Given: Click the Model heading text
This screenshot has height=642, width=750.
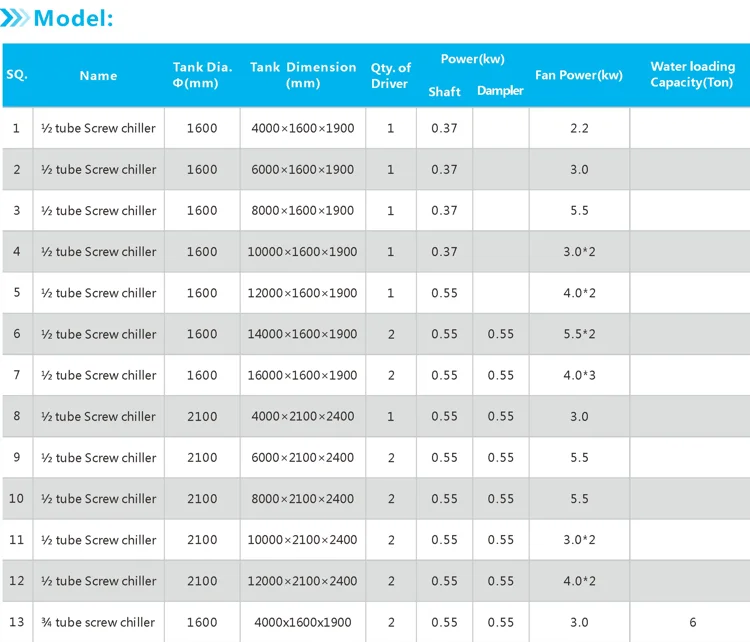Looking at the screenshot, I should (x=74, y=19).
